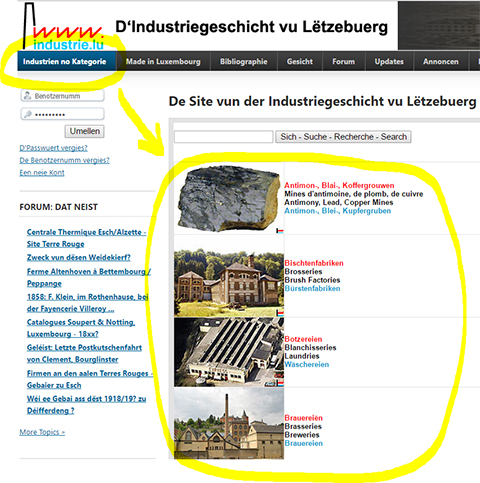Open the laundry aerial photo thumbnail
The width and height of the screenshot is (480, 483).
point(229,352)
